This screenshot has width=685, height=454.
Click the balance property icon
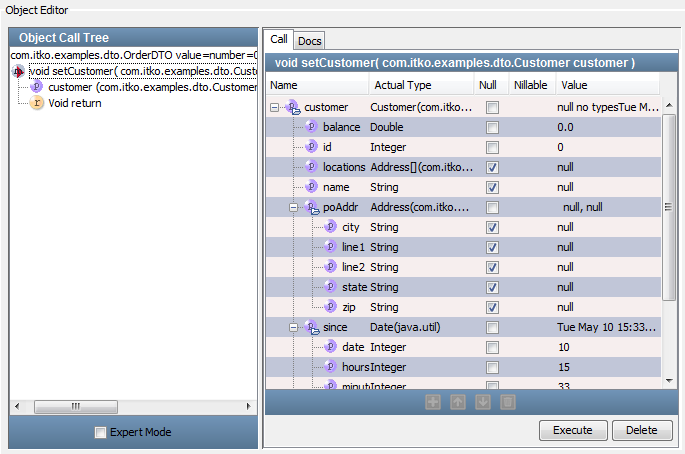pos(311,127)
